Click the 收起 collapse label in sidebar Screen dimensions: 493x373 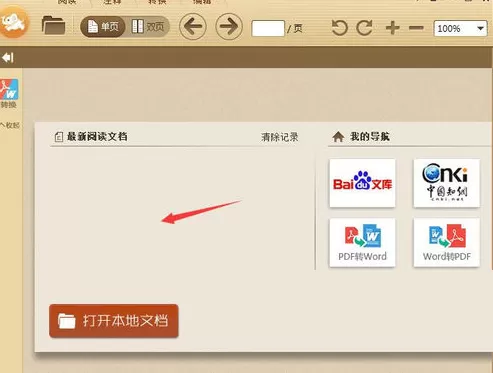pos(10,125)
